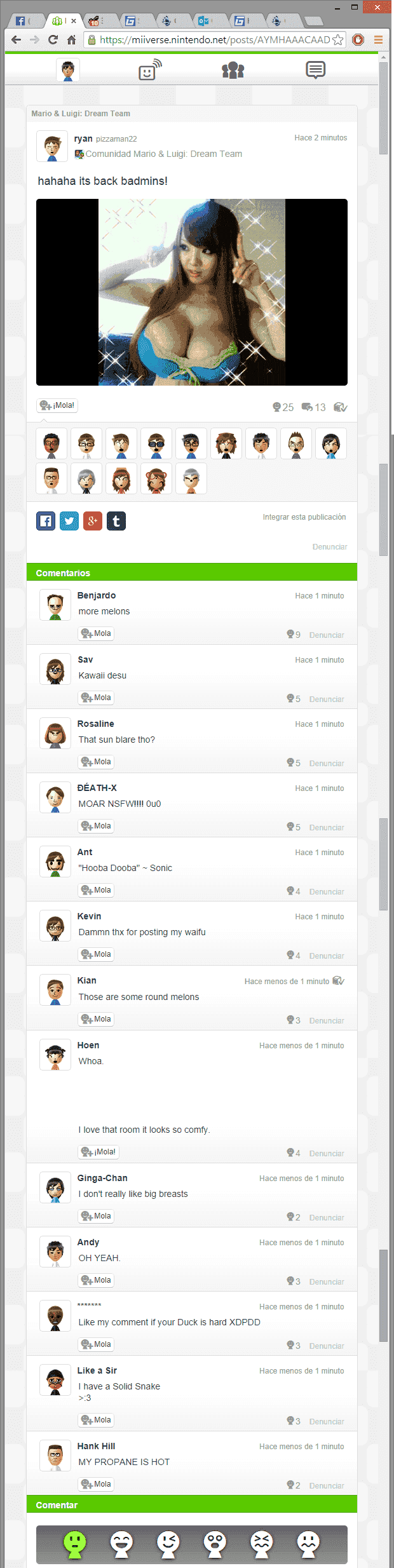Screen dimensions: 394x1568
Task: Select the happy green Mii expression
Action: [75, 1544]
